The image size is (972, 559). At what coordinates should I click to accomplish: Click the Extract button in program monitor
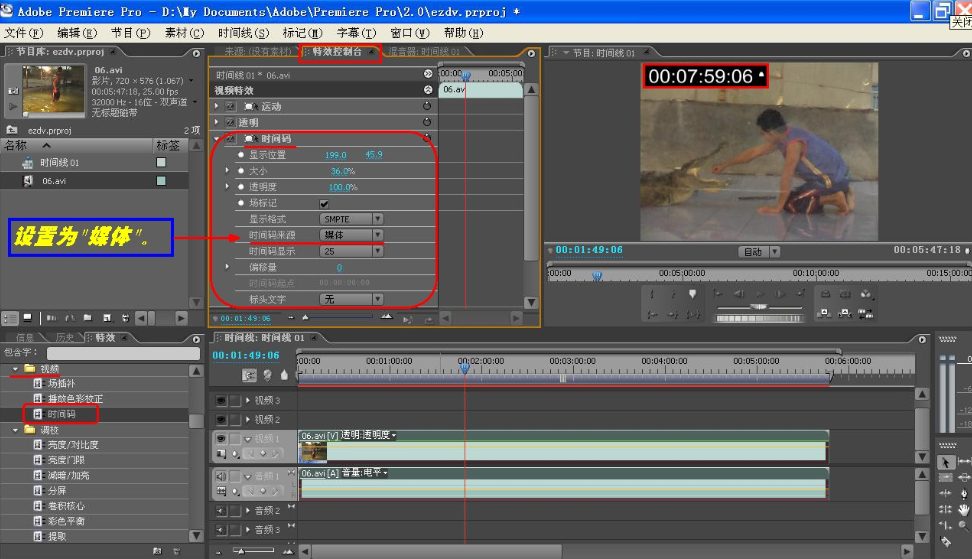844,314
